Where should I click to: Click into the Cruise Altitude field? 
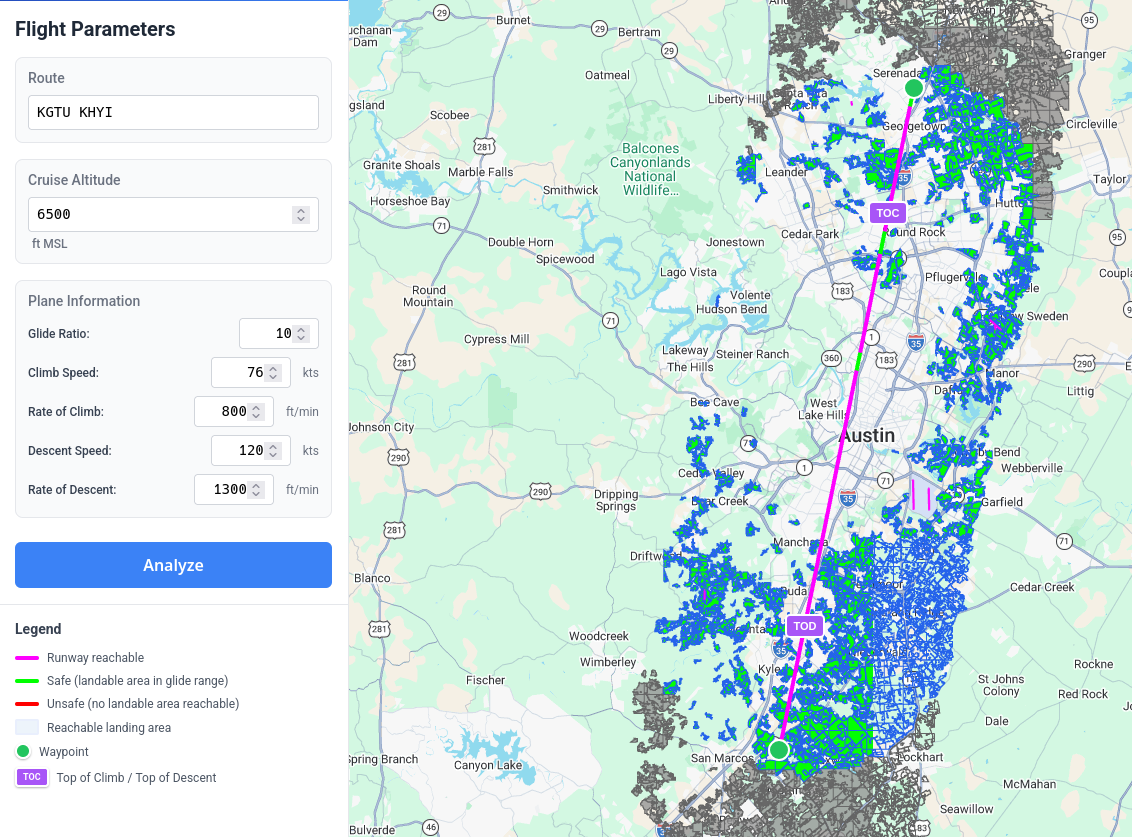[x=160, y=215]
